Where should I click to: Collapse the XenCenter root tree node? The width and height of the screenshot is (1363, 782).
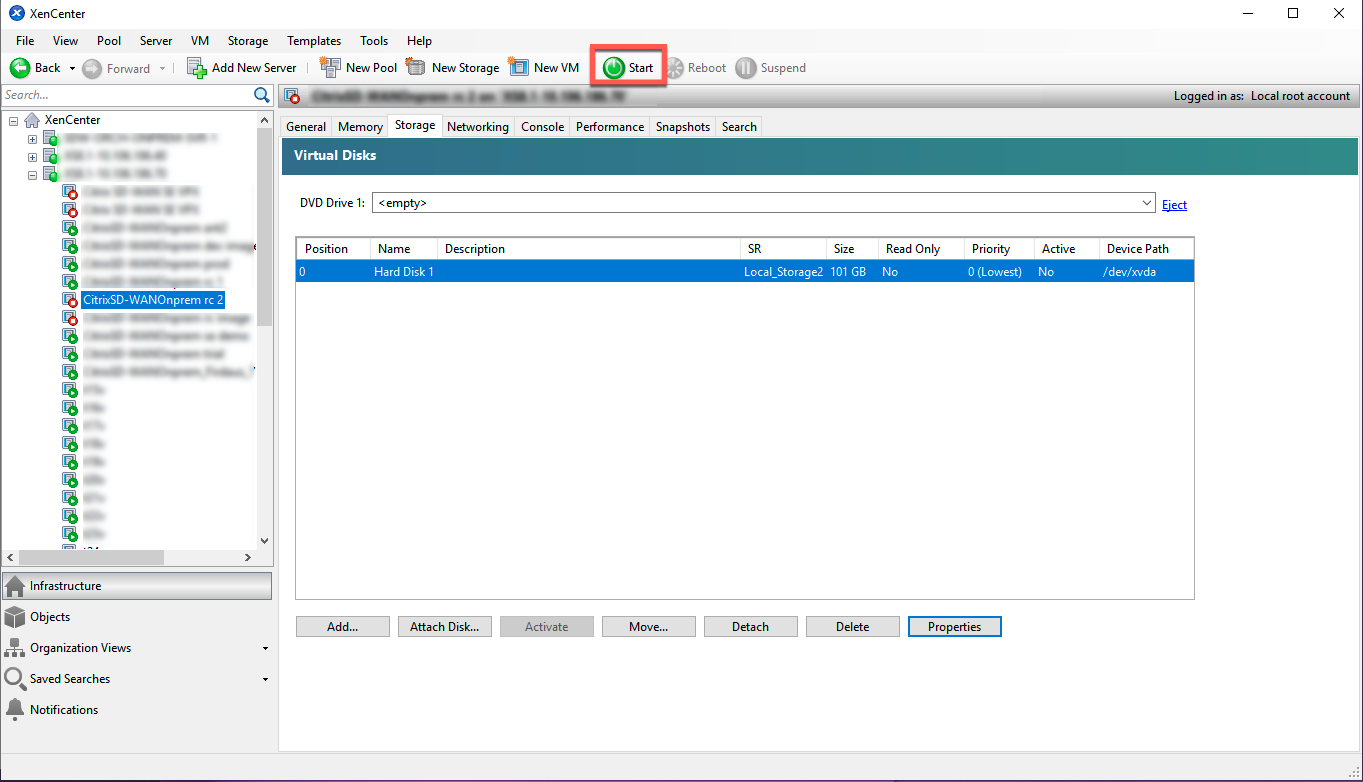pyautogui.click(x=14, y=121)
